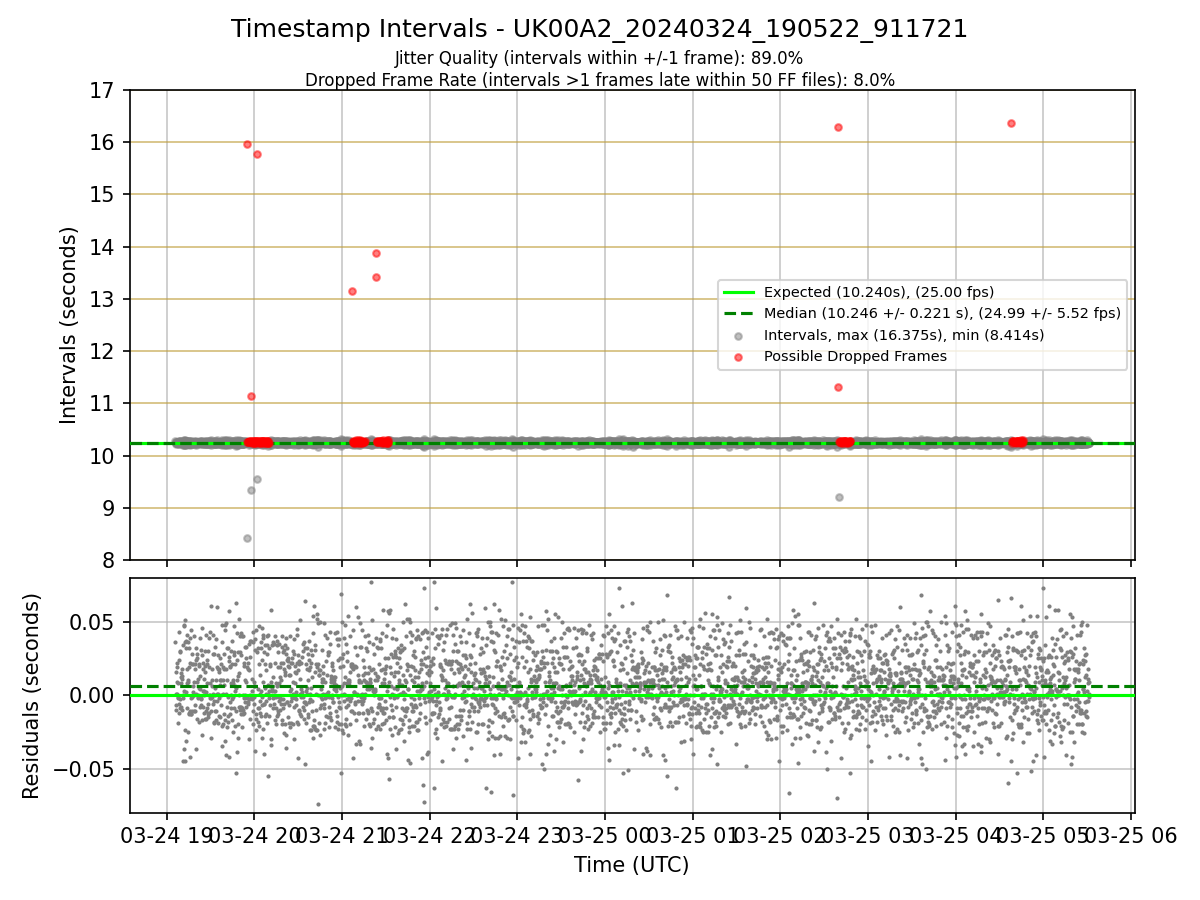Click the 'Residuals (seconds)' y-axis label
The height and width of the screenshot is (900, 1200).
click(32, 696)
